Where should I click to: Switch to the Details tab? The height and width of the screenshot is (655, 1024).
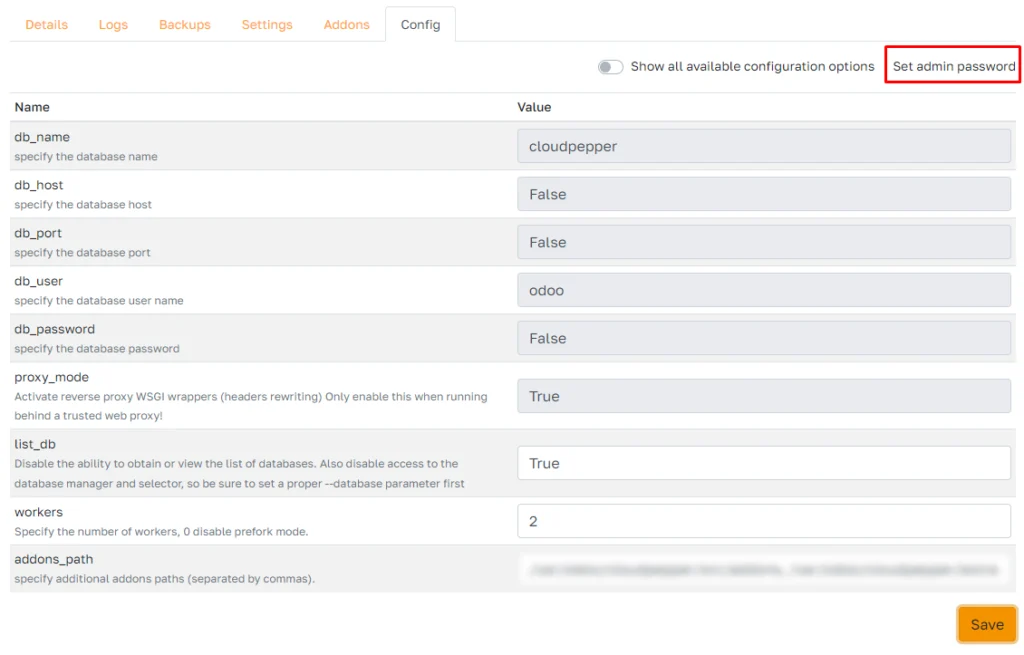coord(46,25)
